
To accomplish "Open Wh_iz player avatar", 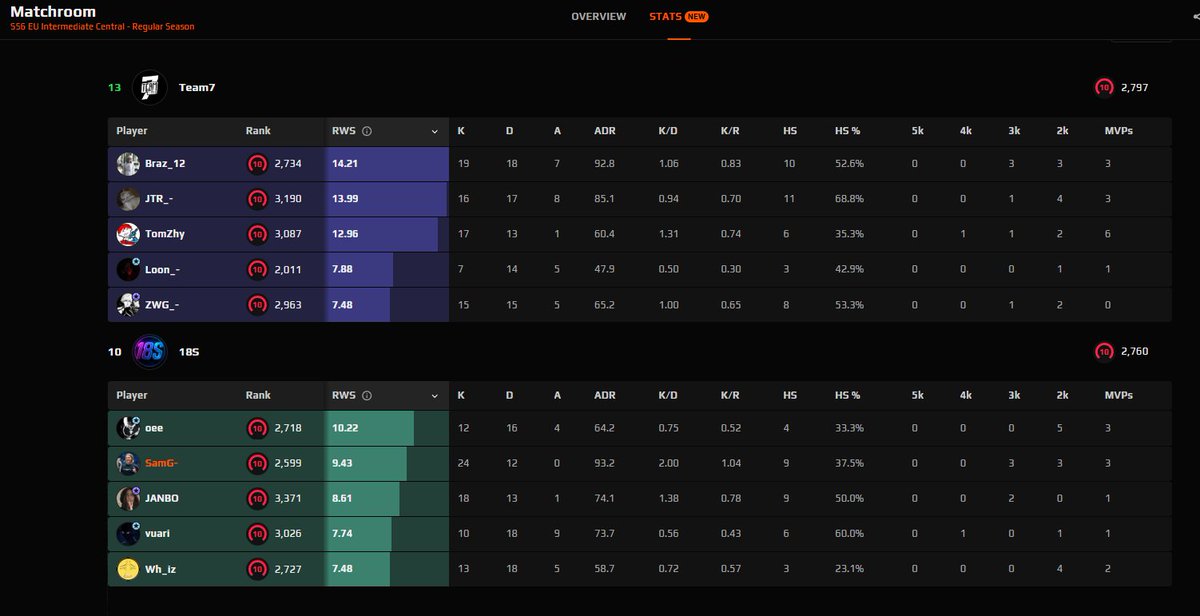I will 128,569.
